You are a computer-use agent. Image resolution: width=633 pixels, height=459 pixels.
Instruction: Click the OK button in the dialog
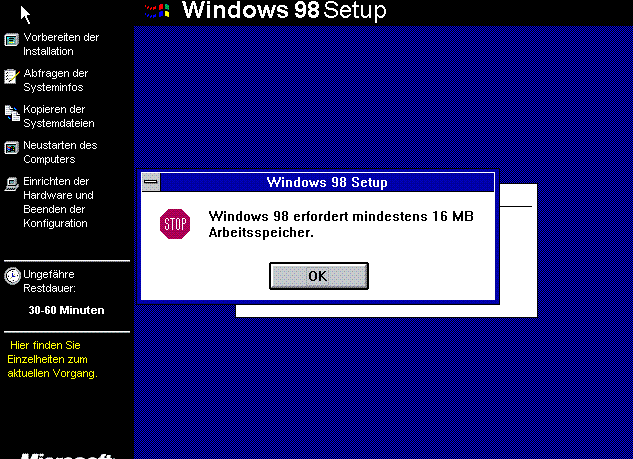[319, 276]
